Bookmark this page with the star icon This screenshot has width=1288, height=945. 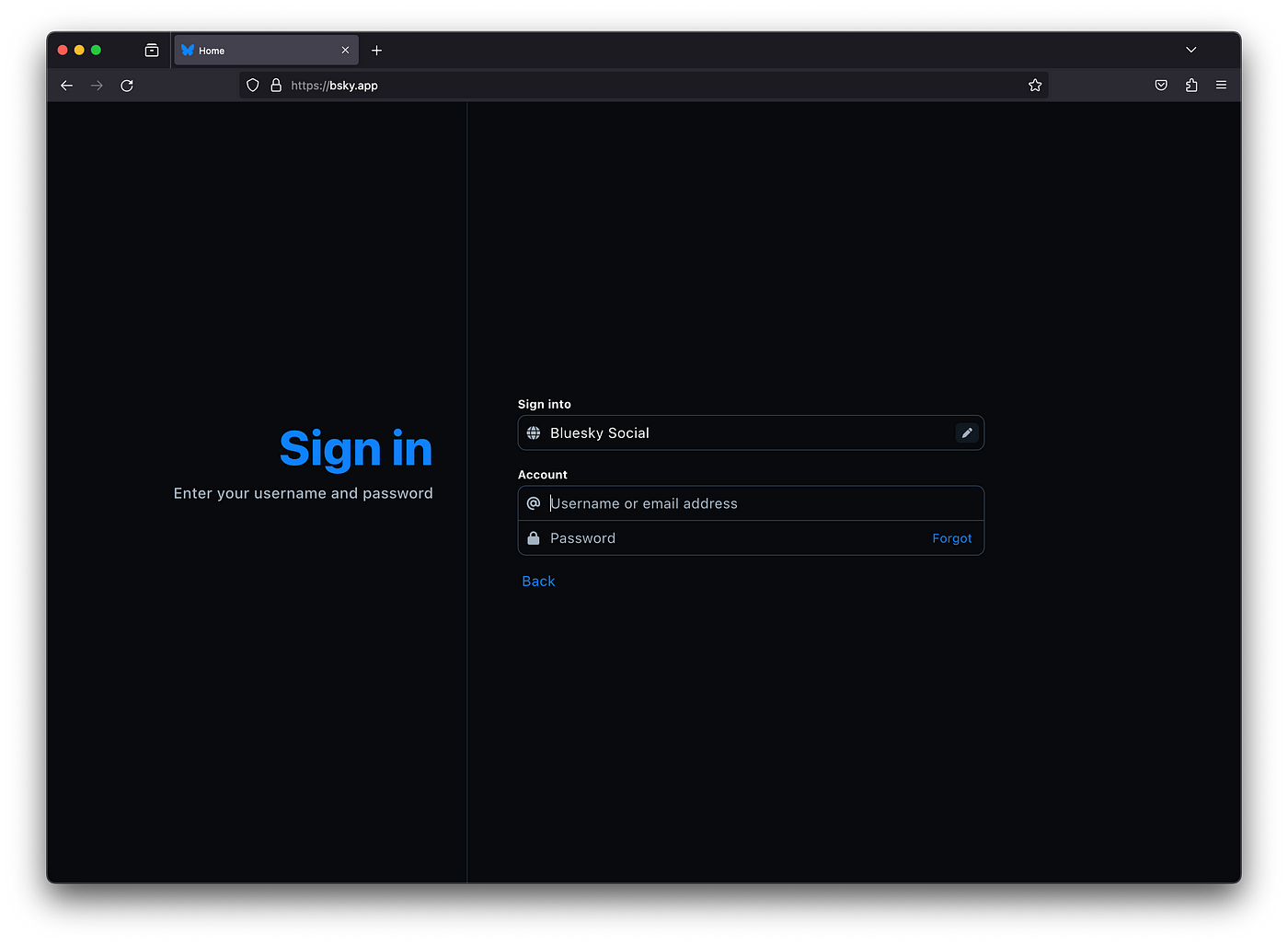click(1035, 86)
